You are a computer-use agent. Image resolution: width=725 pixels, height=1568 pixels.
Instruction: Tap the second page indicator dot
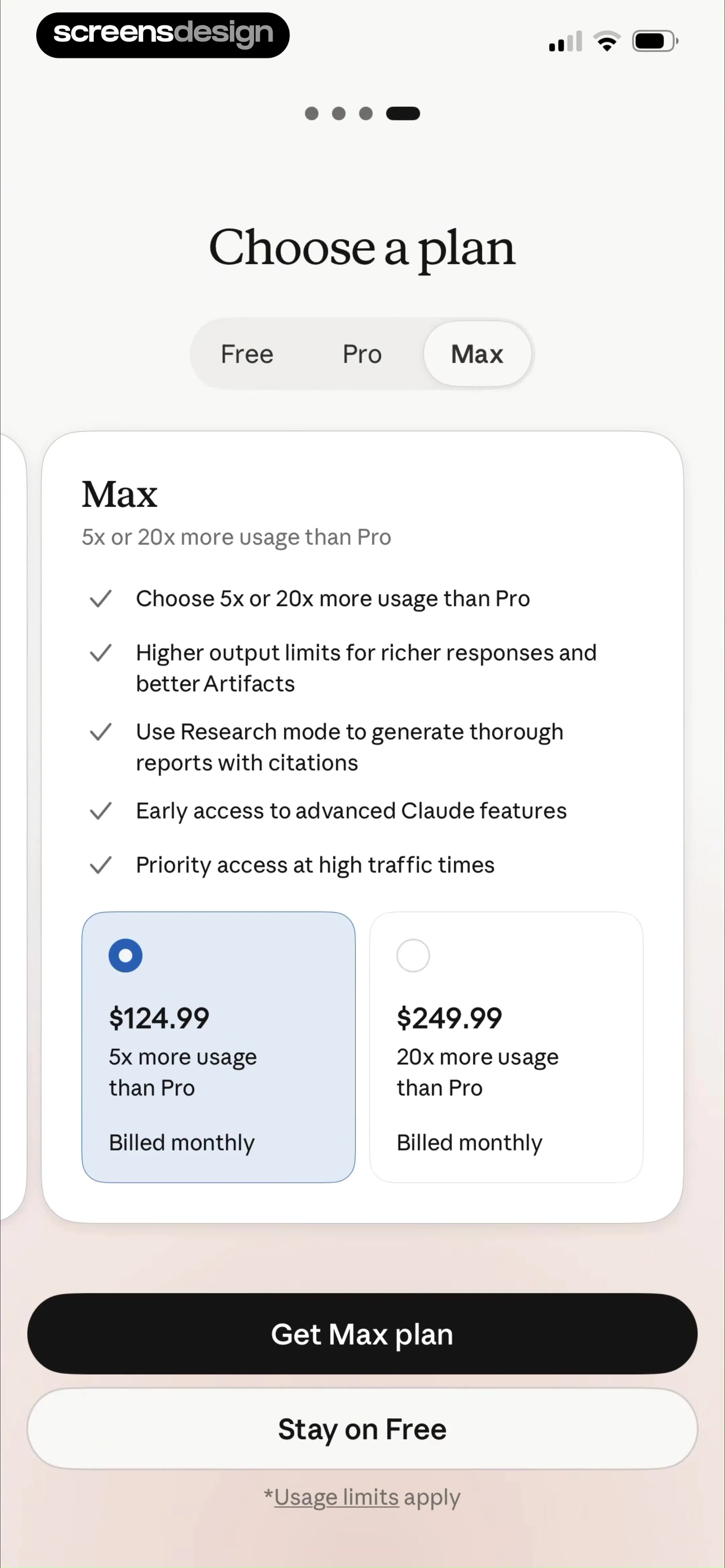(339, 114)
